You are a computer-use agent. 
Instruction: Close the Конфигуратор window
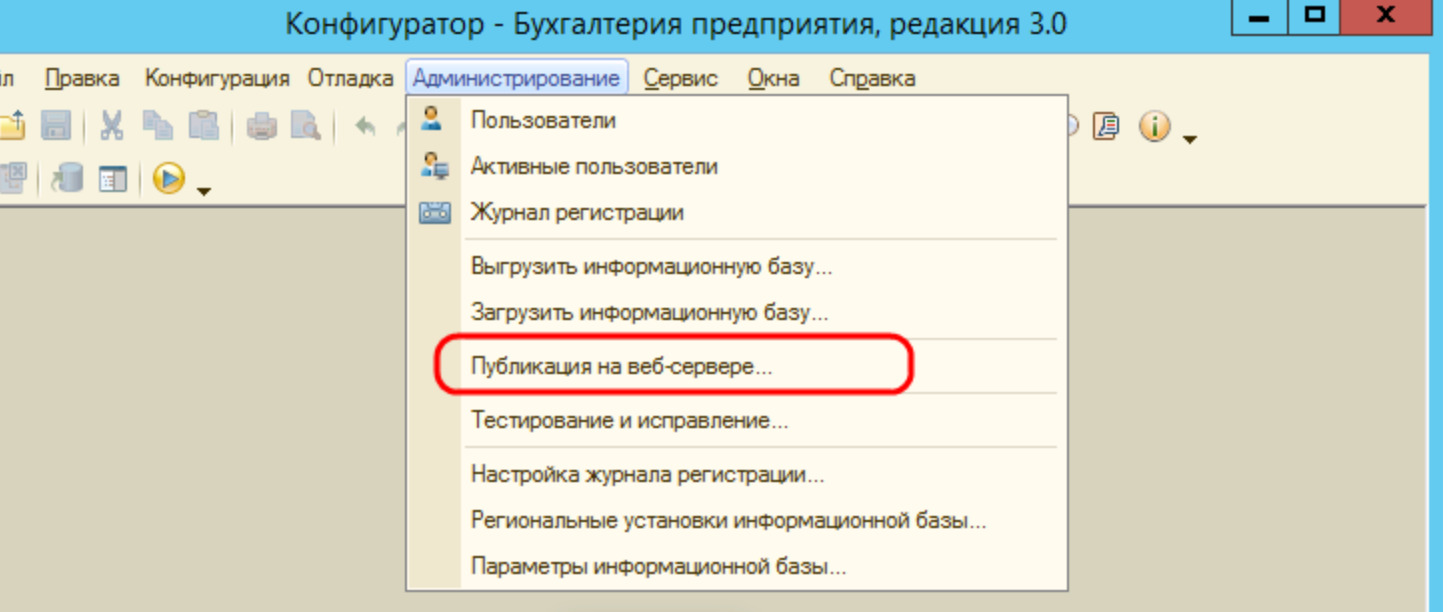[1385, 17]
